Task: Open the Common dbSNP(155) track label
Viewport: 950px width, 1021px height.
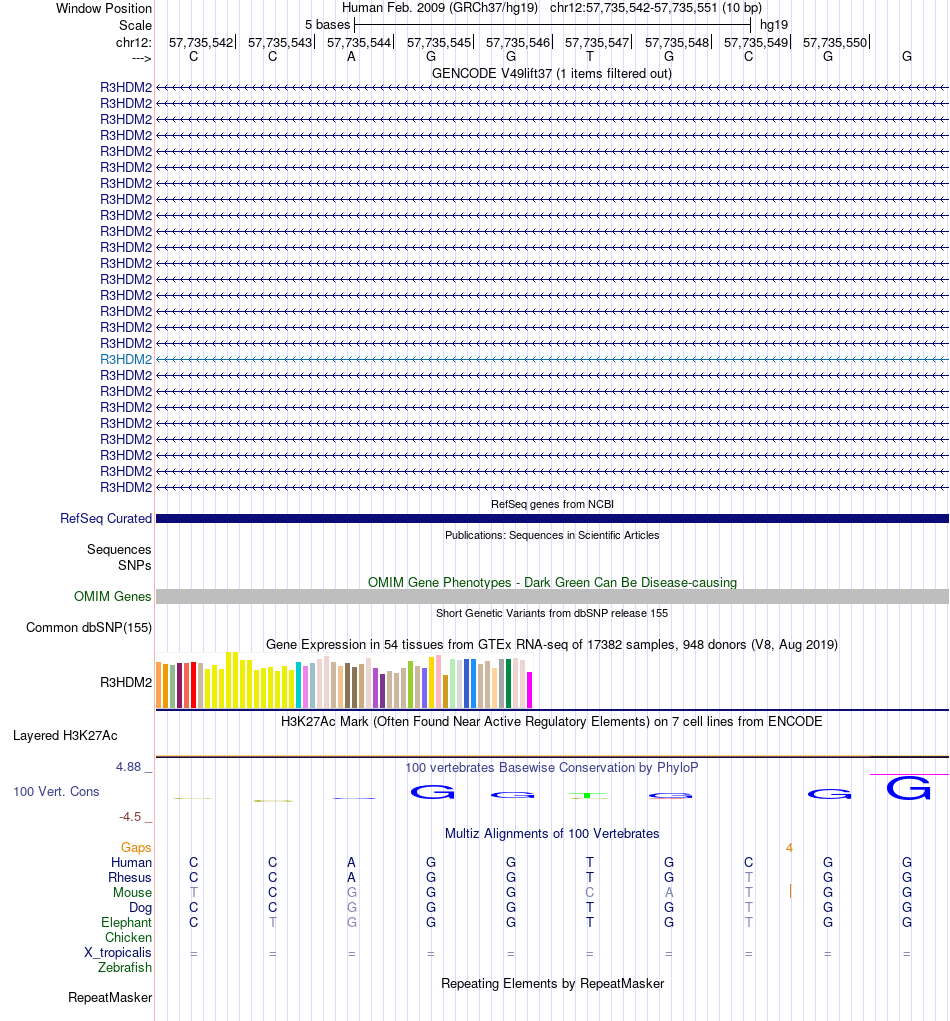Action: [89, 628]
